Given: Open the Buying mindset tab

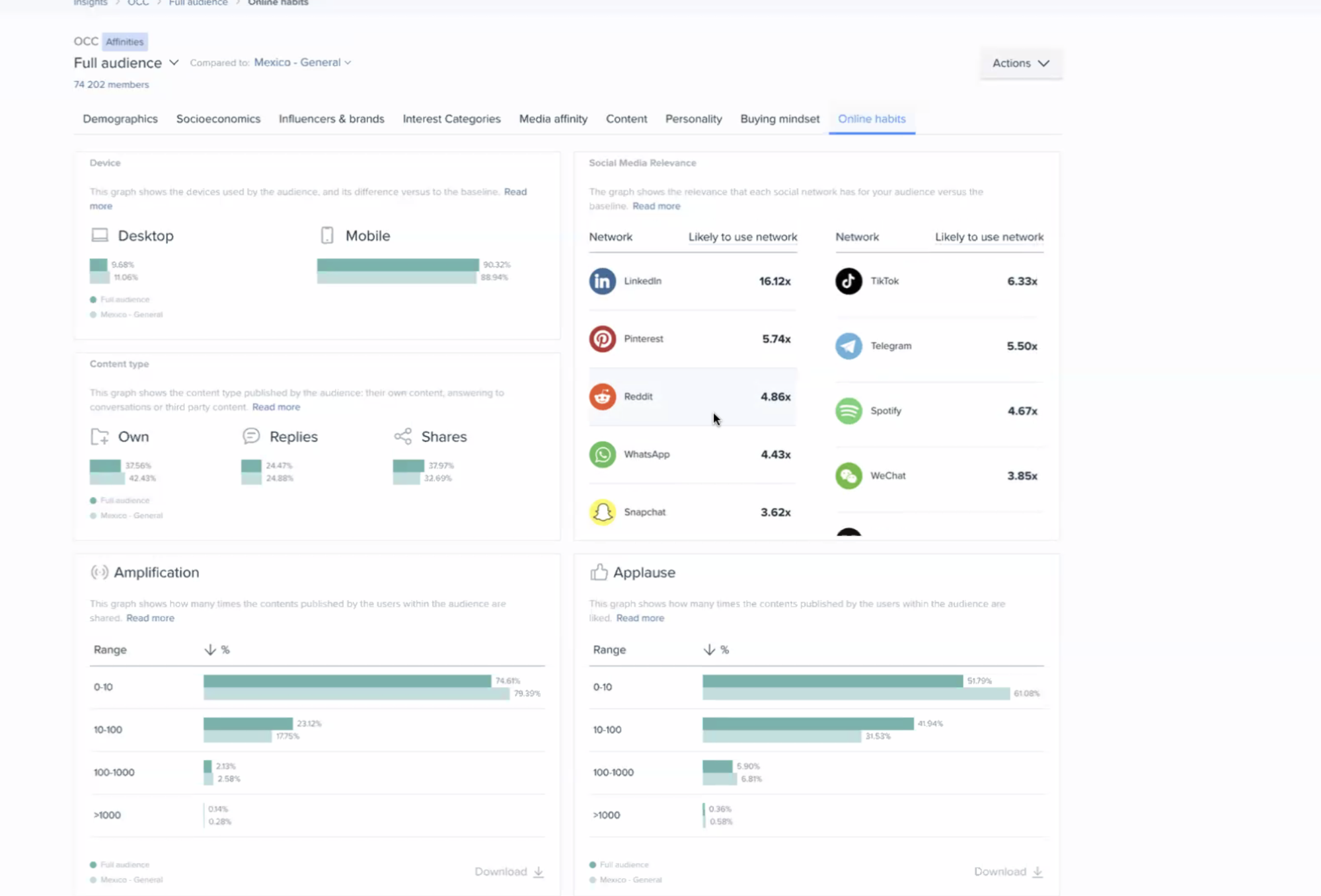Looking at the screenshot, I should tap(779, 119).
